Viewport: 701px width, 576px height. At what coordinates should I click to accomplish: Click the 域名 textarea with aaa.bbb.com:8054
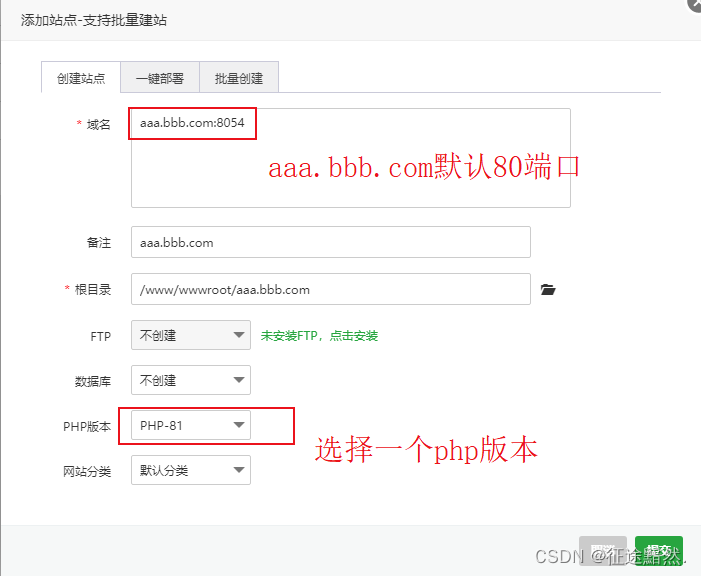pyautogui.click(x=350, y=158)
